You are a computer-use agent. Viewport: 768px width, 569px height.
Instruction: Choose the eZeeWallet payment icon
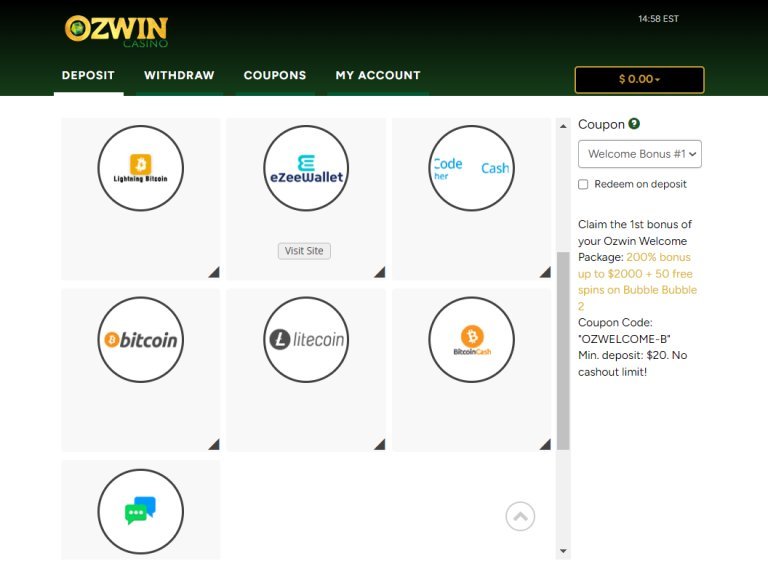[306, 168]
